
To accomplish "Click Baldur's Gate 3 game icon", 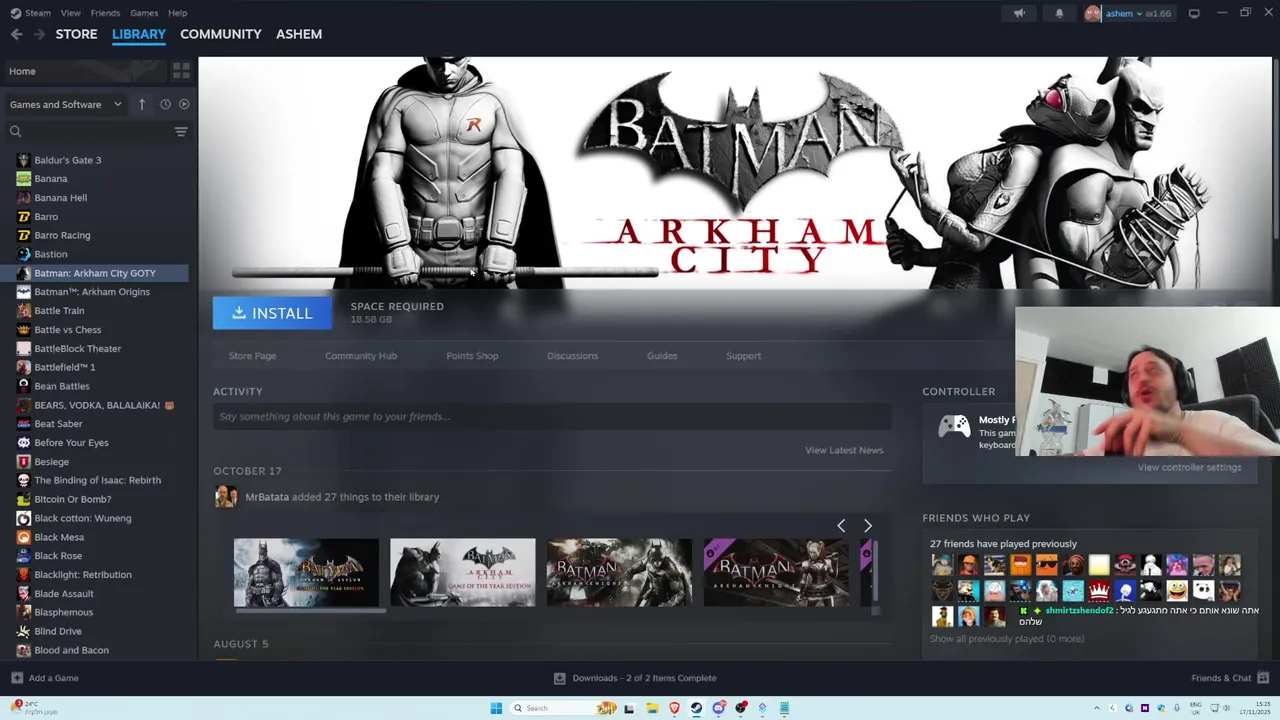I will pyautogui.click(x=23, y=160).
